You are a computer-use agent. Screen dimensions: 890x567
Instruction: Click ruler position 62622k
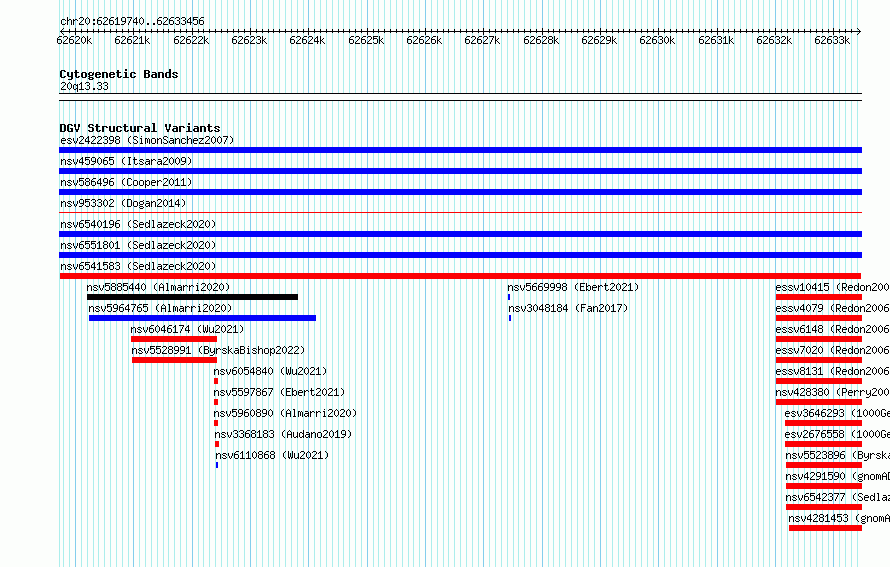click(x=191, y=40)
